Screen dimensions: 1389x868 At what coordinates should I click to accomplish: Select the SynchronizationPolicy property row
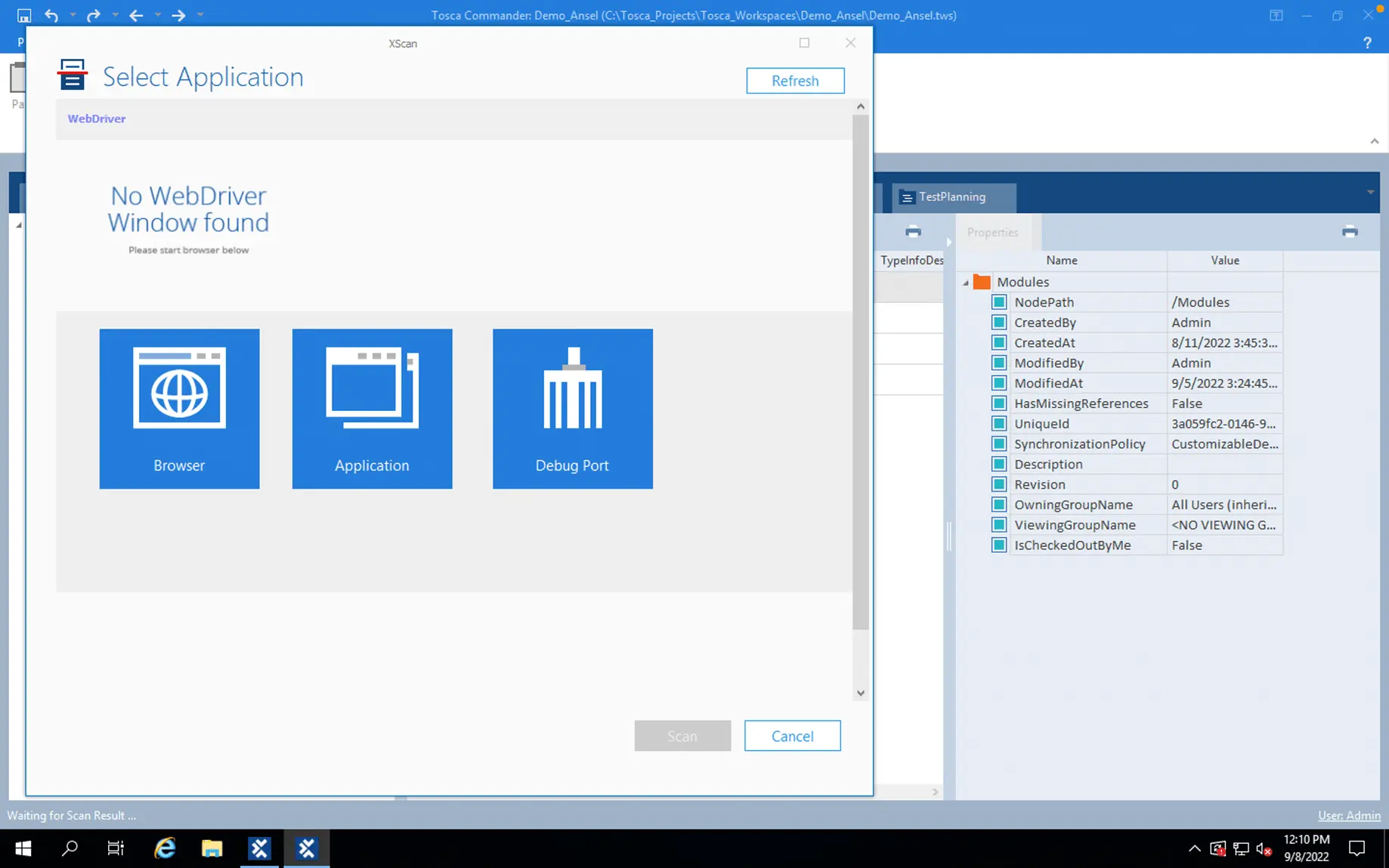1079,444
